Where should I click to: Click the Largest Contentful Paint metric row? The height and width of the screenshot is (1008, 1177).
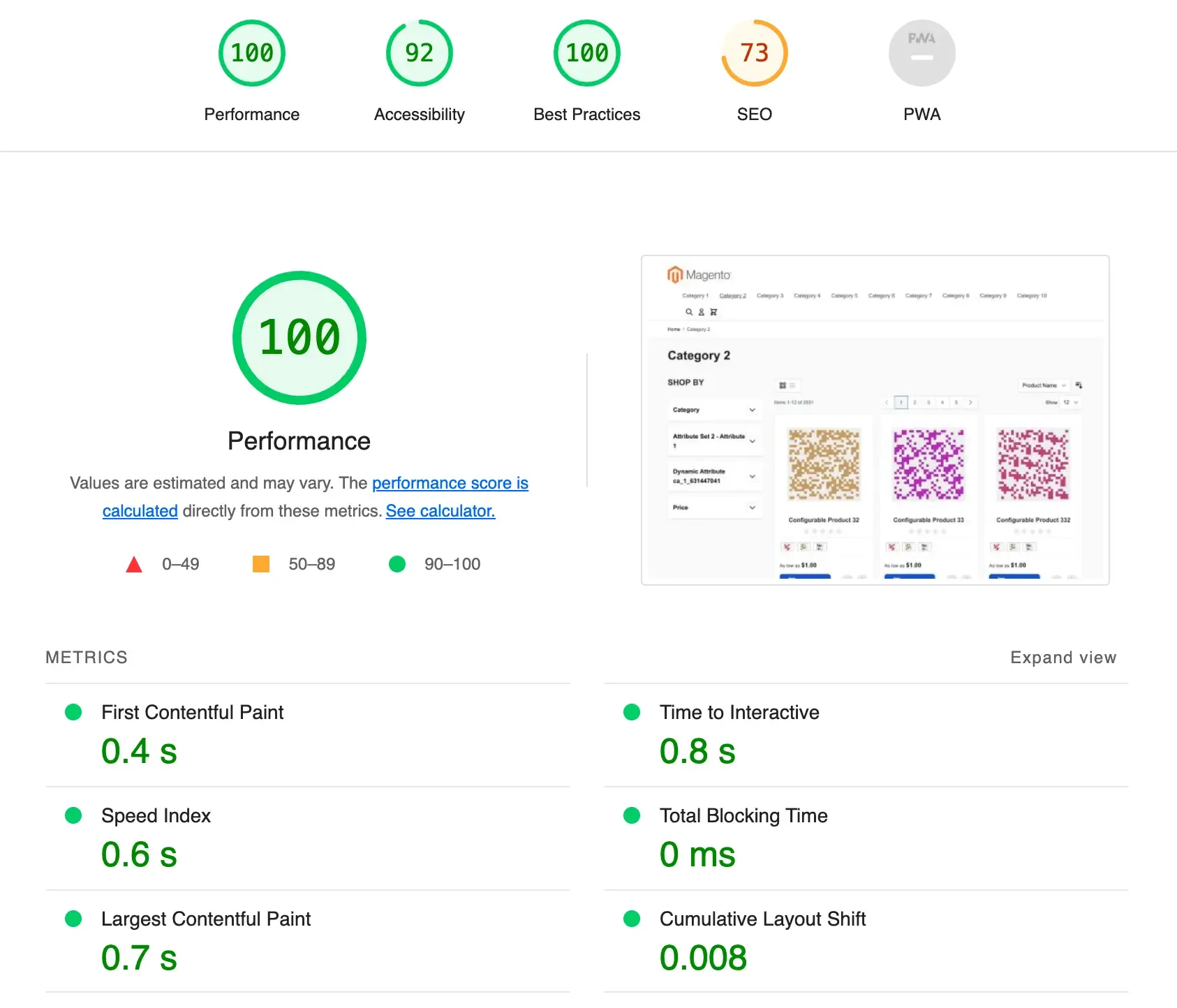click(x=206, y=919)
